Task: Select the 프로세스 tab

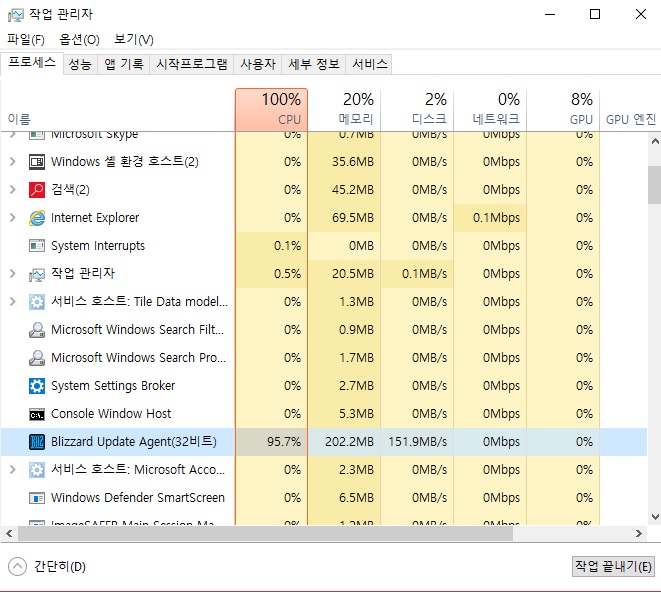Action: tap(32, 63)
